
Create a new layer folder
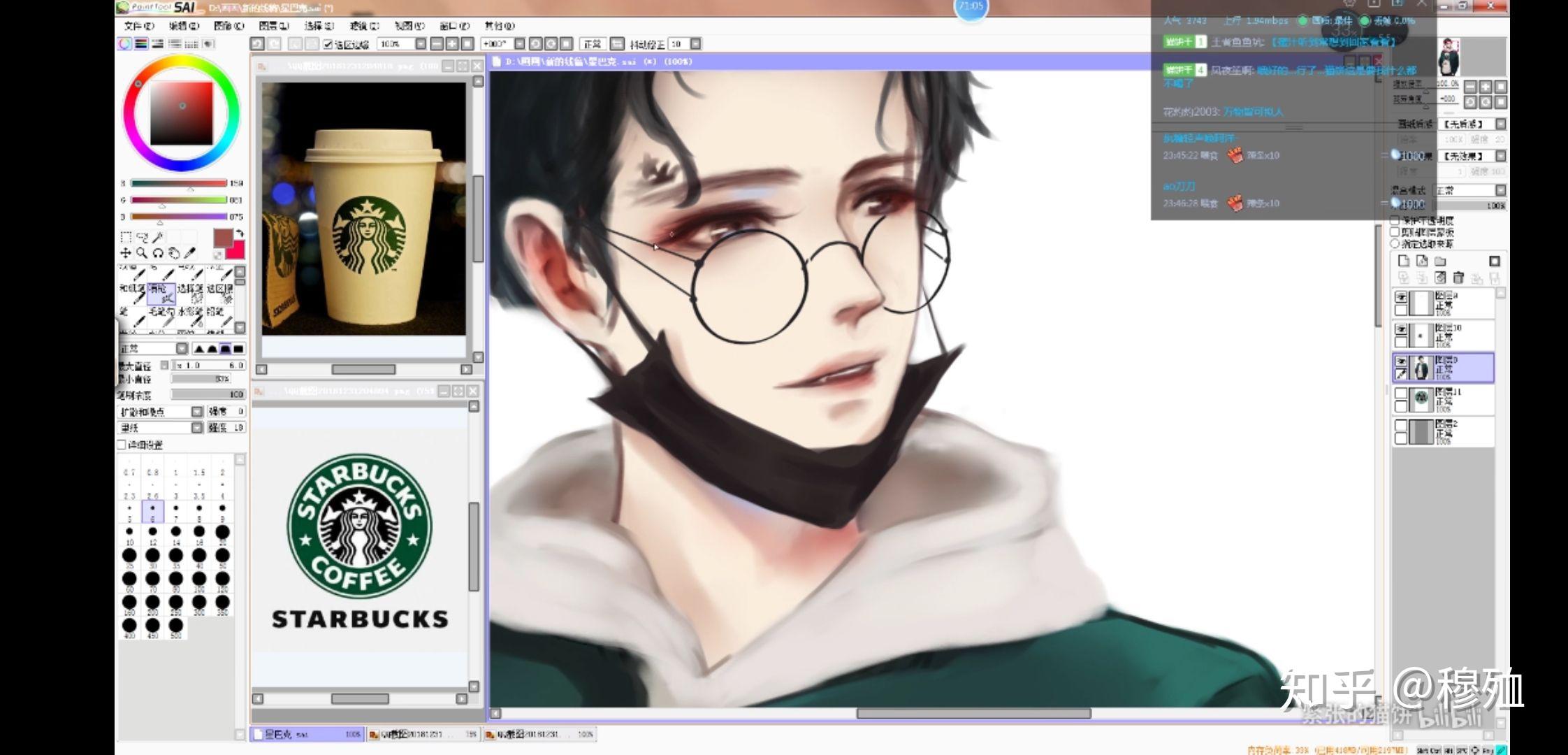click(1440, 261)
